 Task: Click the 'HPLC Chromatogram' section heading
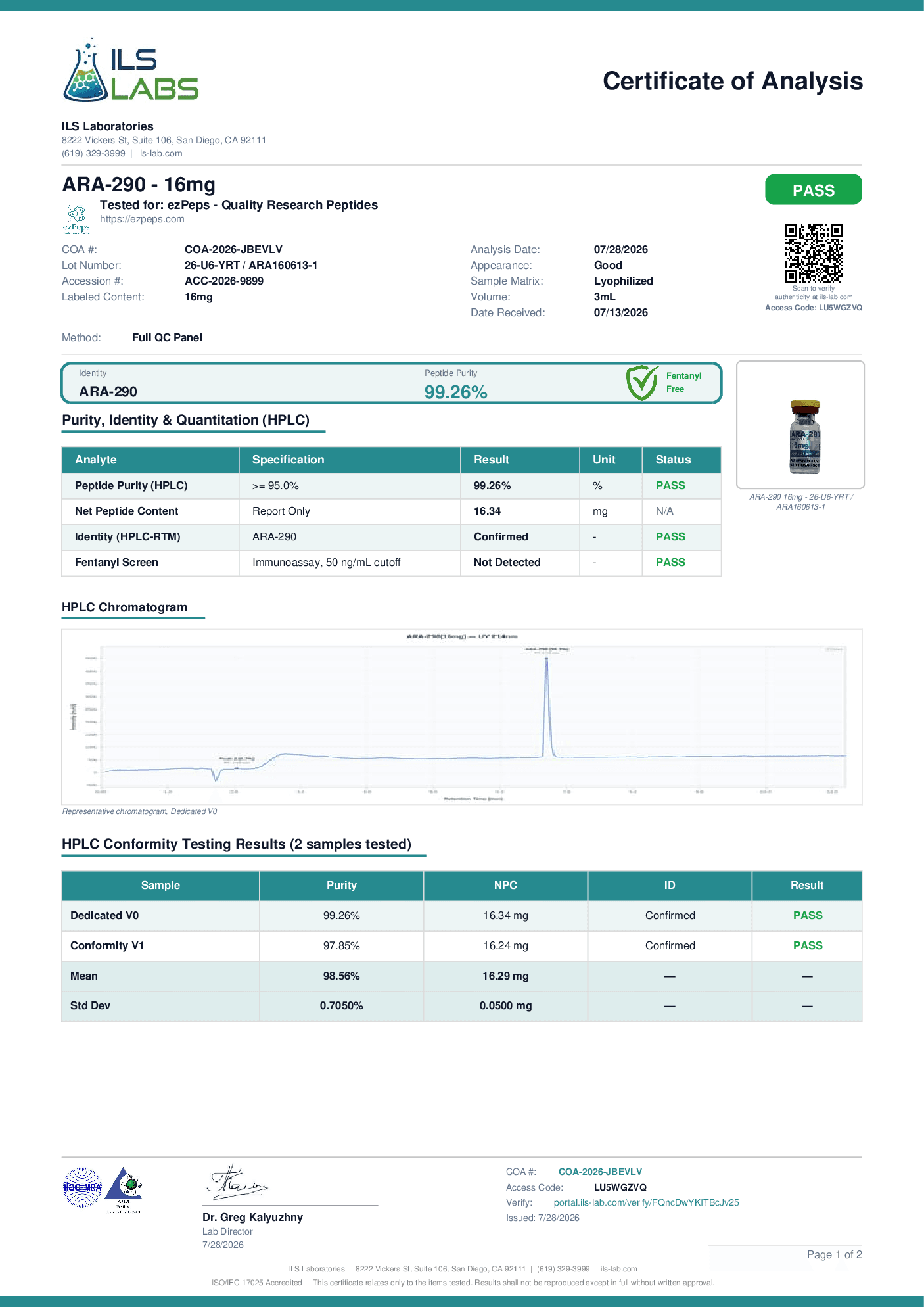[125, 607]
